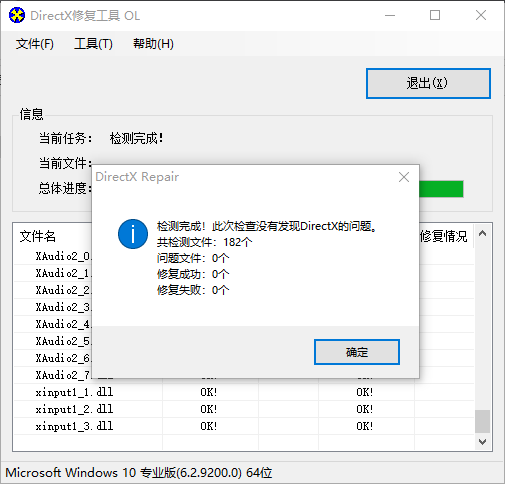Click the 共检测文件: 182个 text
Screen dimensions: 505x484
click(x=205, y=242)
